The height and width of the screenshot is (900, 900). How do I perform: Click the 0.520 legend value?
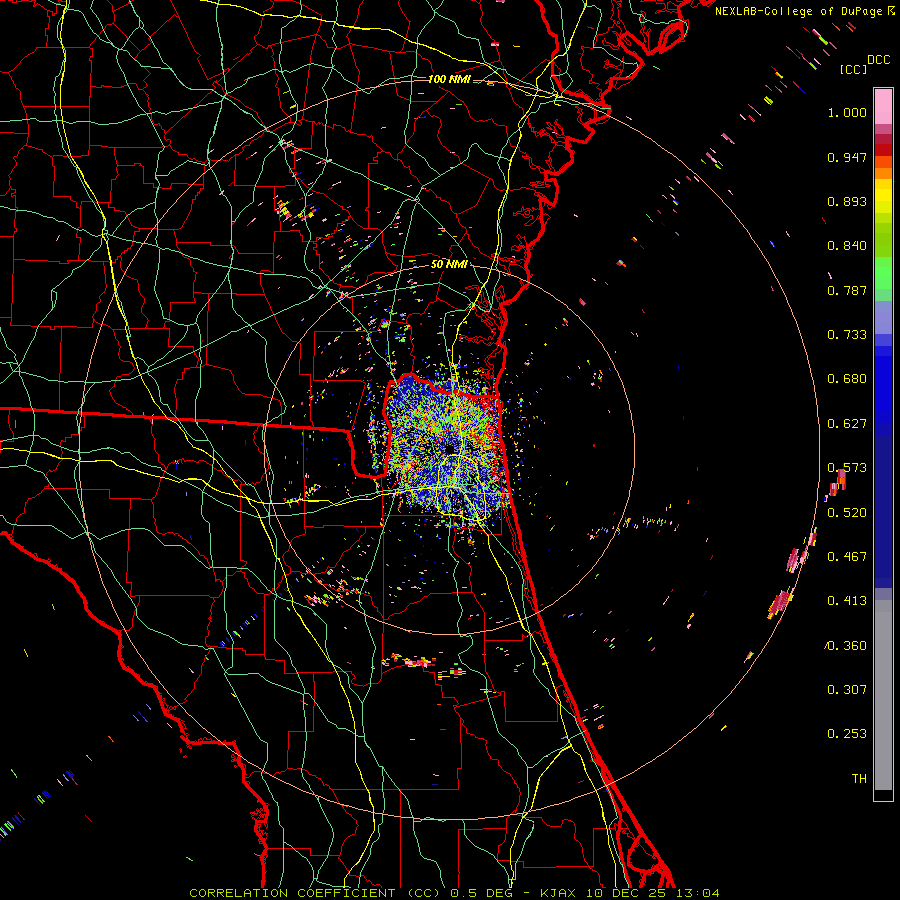pos(847,513)
